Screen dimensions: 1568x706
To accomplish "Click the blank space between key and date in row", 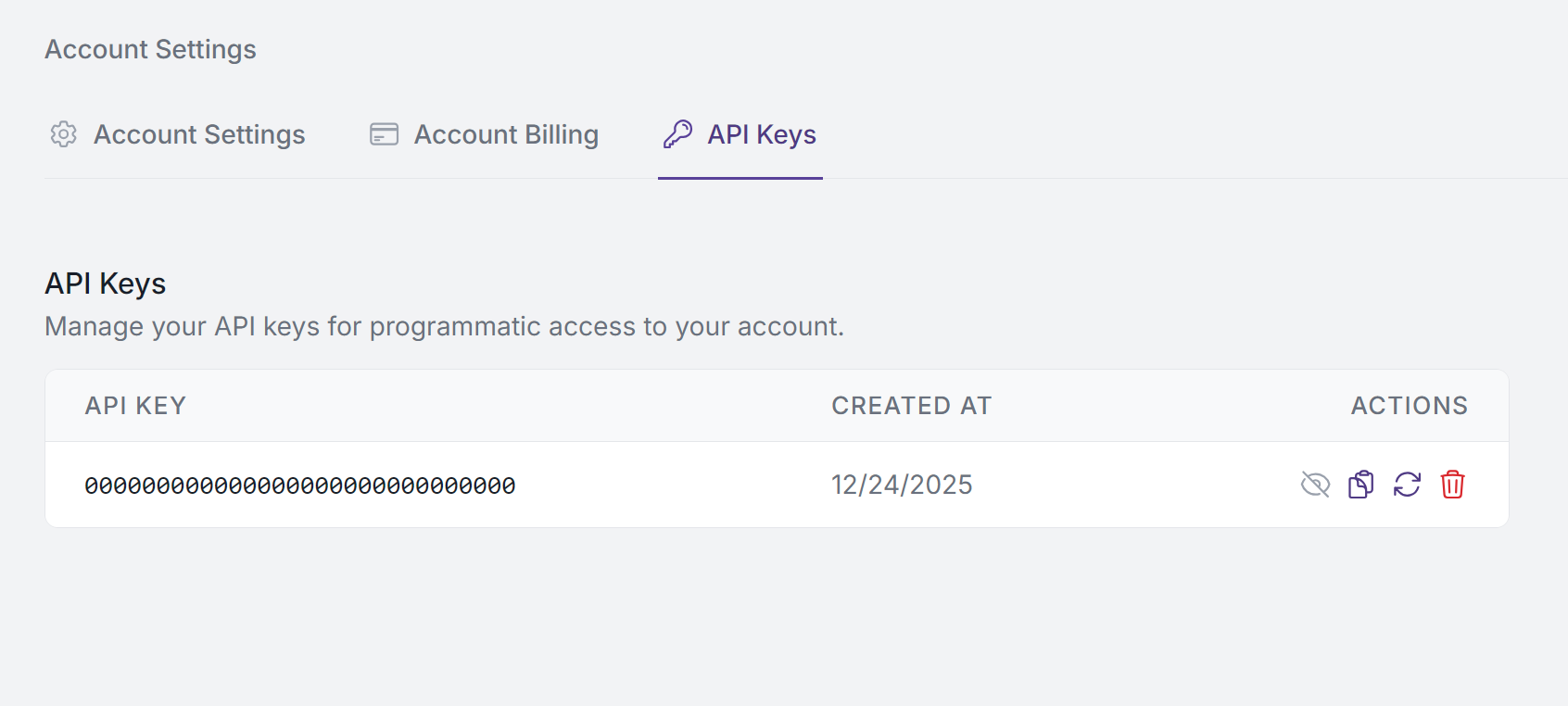I will (x=673, y=485).
